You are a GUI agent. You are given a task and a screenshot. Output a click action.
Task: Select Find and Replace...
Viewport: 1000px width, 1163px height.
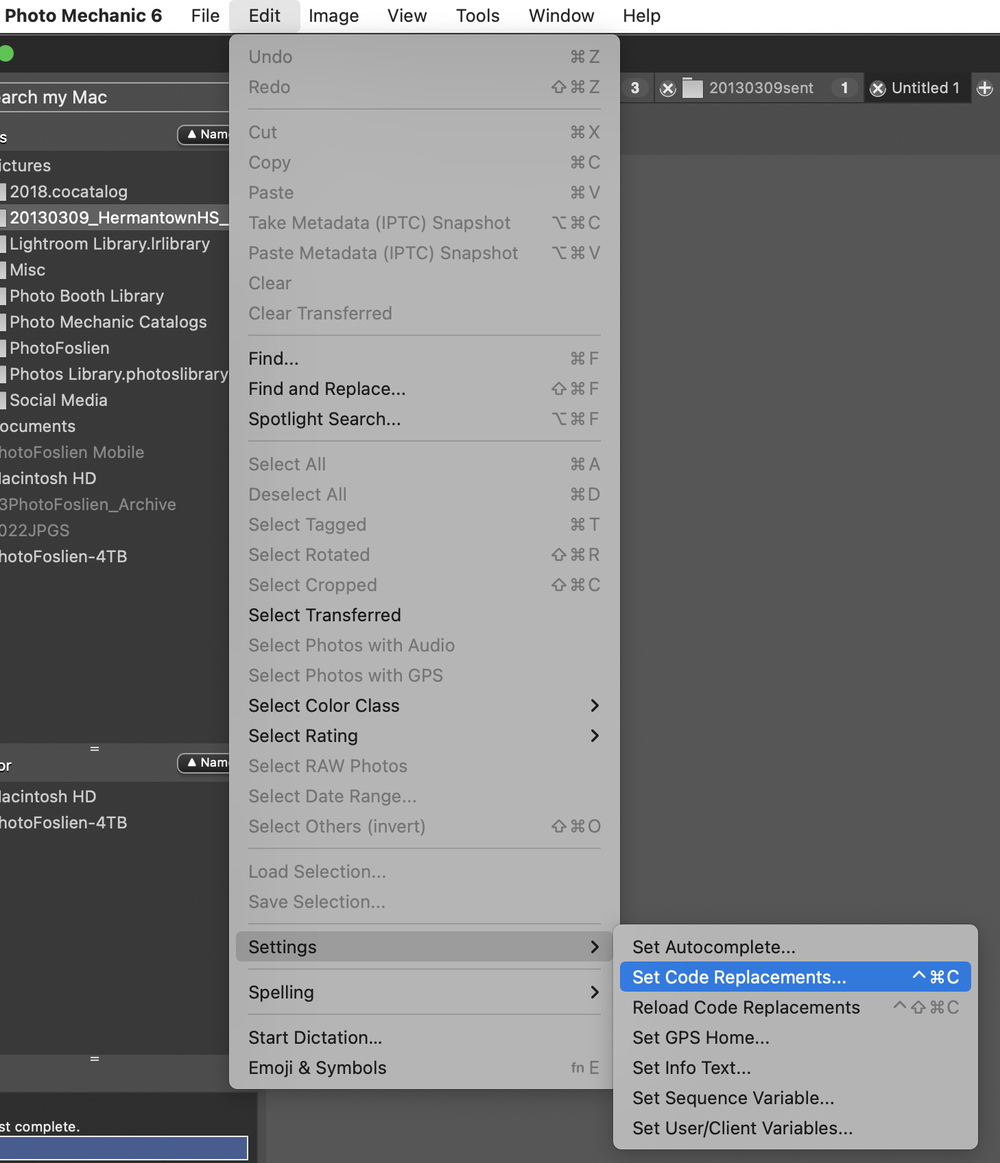click(424, 389)
